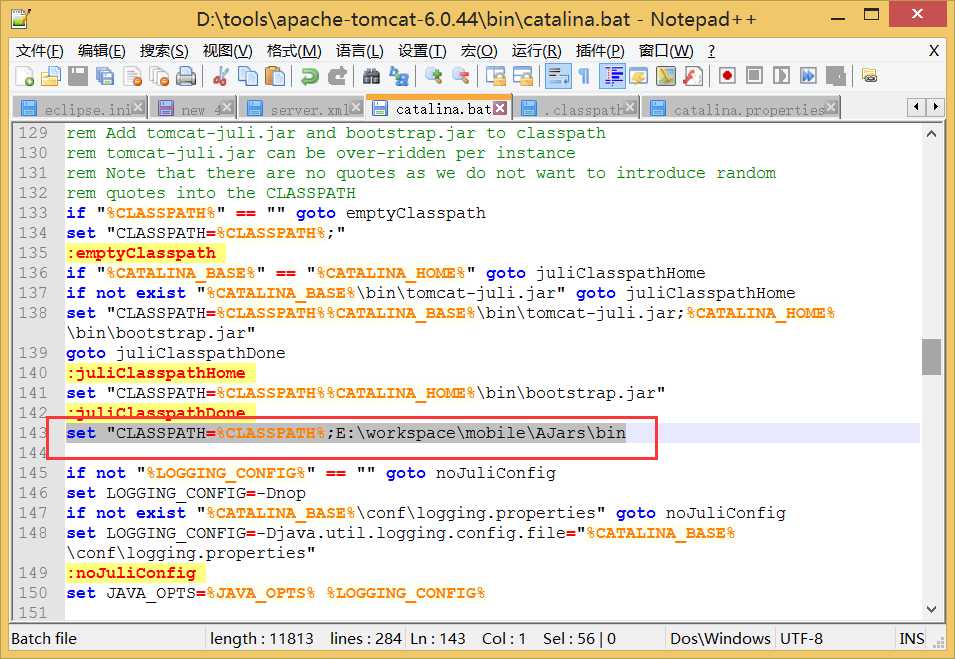
Task: Click the Print toolbar icon
Action: click(186, 76)
